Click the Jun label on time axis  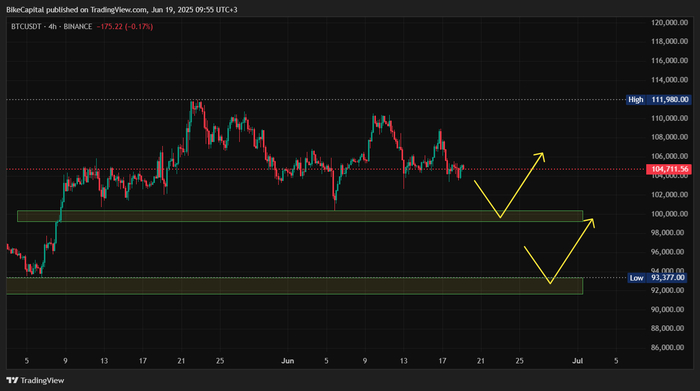(288, 361)
